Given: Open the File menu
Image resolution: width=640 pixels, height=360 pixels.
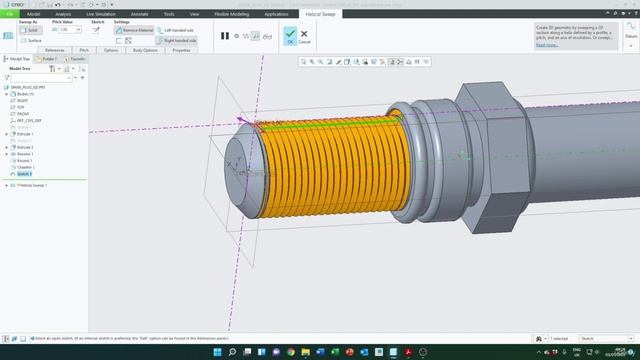Looking at the screenshot, I should pos(10,14).
